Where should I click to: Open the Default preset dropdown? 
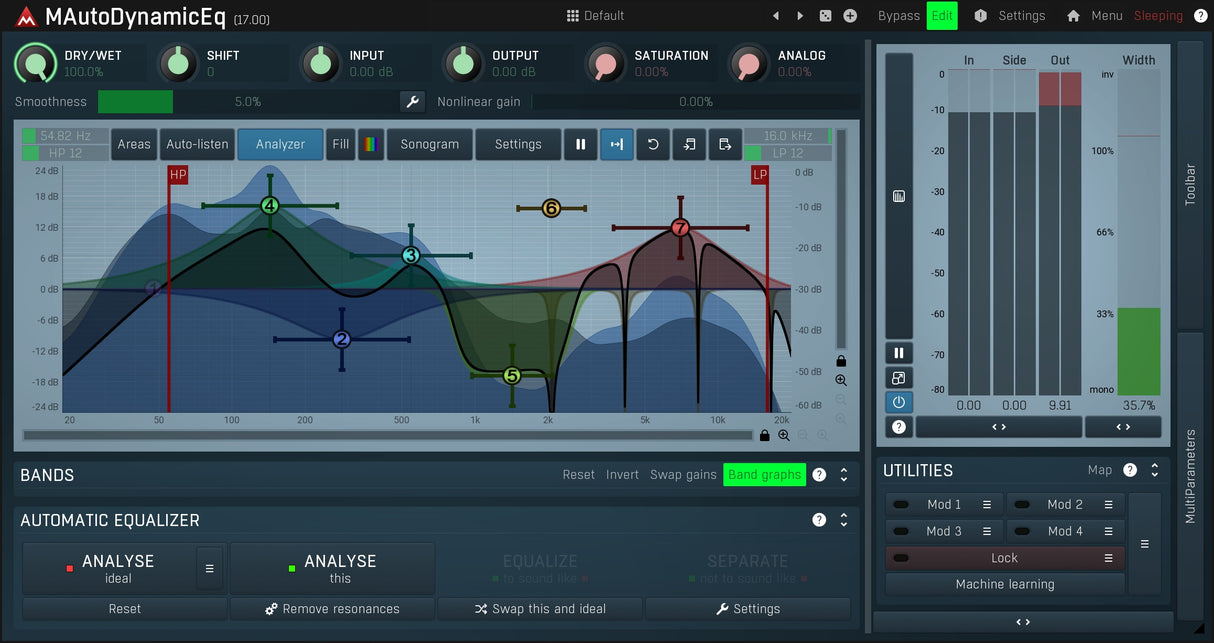(595, 16)
